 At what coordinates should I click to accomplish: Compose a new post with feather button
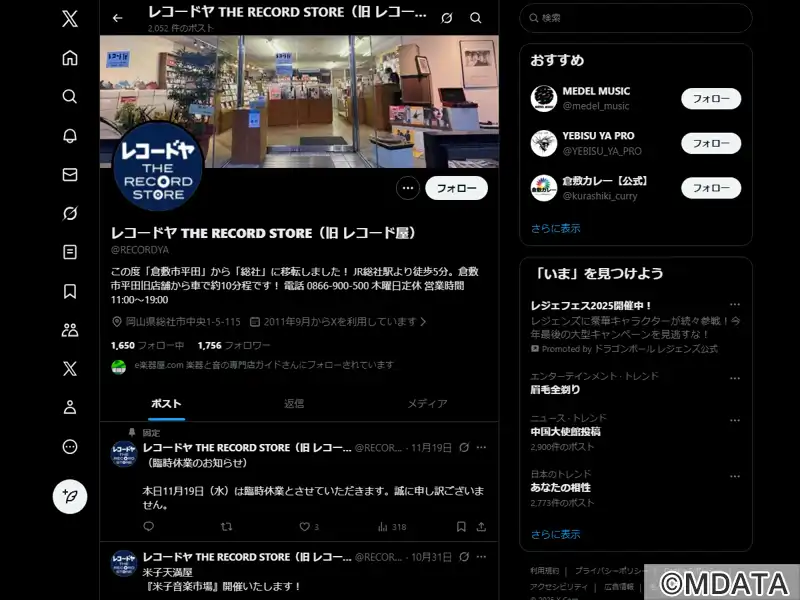[70, 496]
